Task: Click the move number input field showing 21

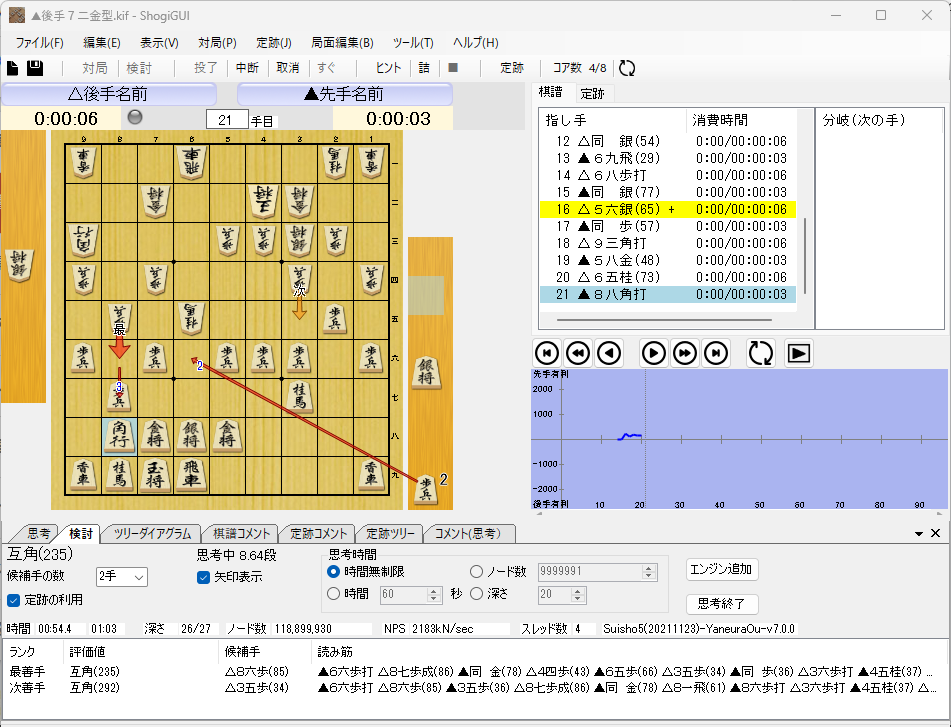Action: pyautogui.click(x=227, y=120)
